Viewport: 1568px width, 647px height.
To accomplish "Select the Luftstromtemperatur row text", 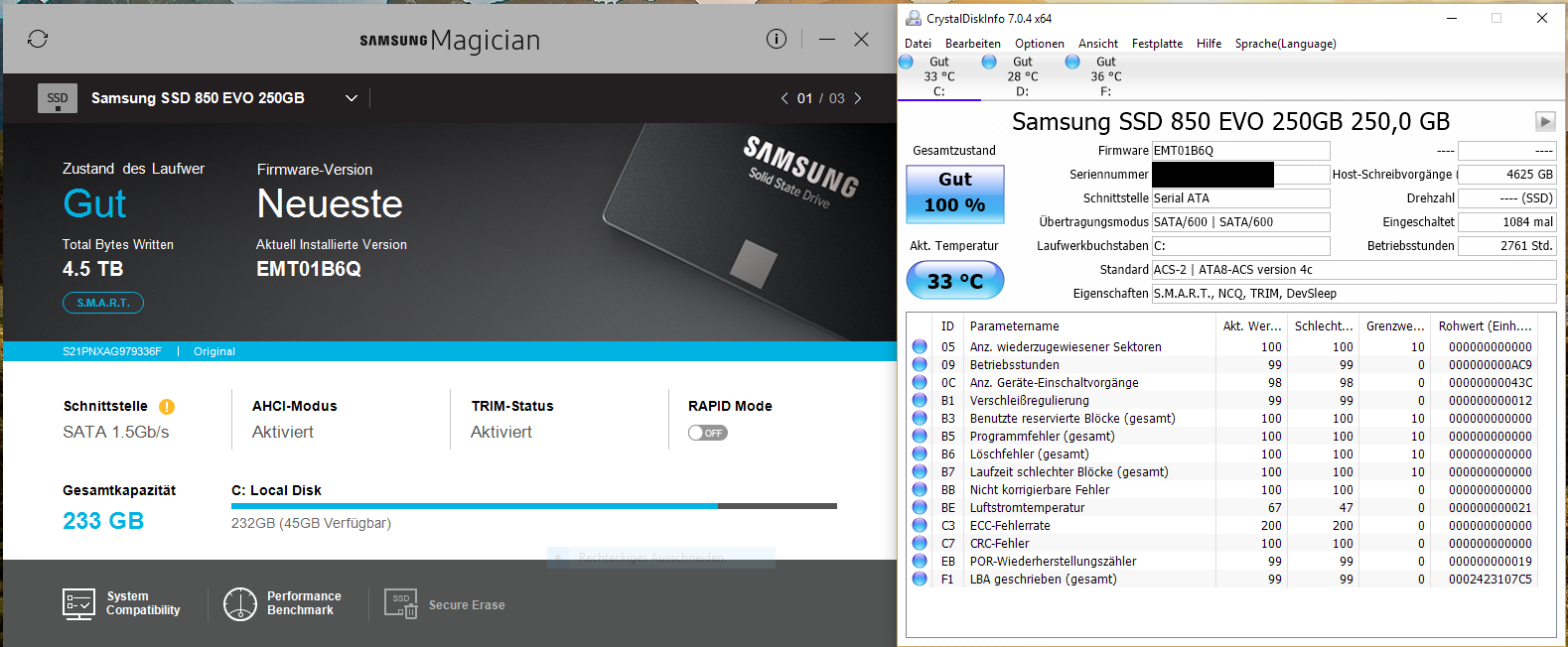I will point(1028,508).
